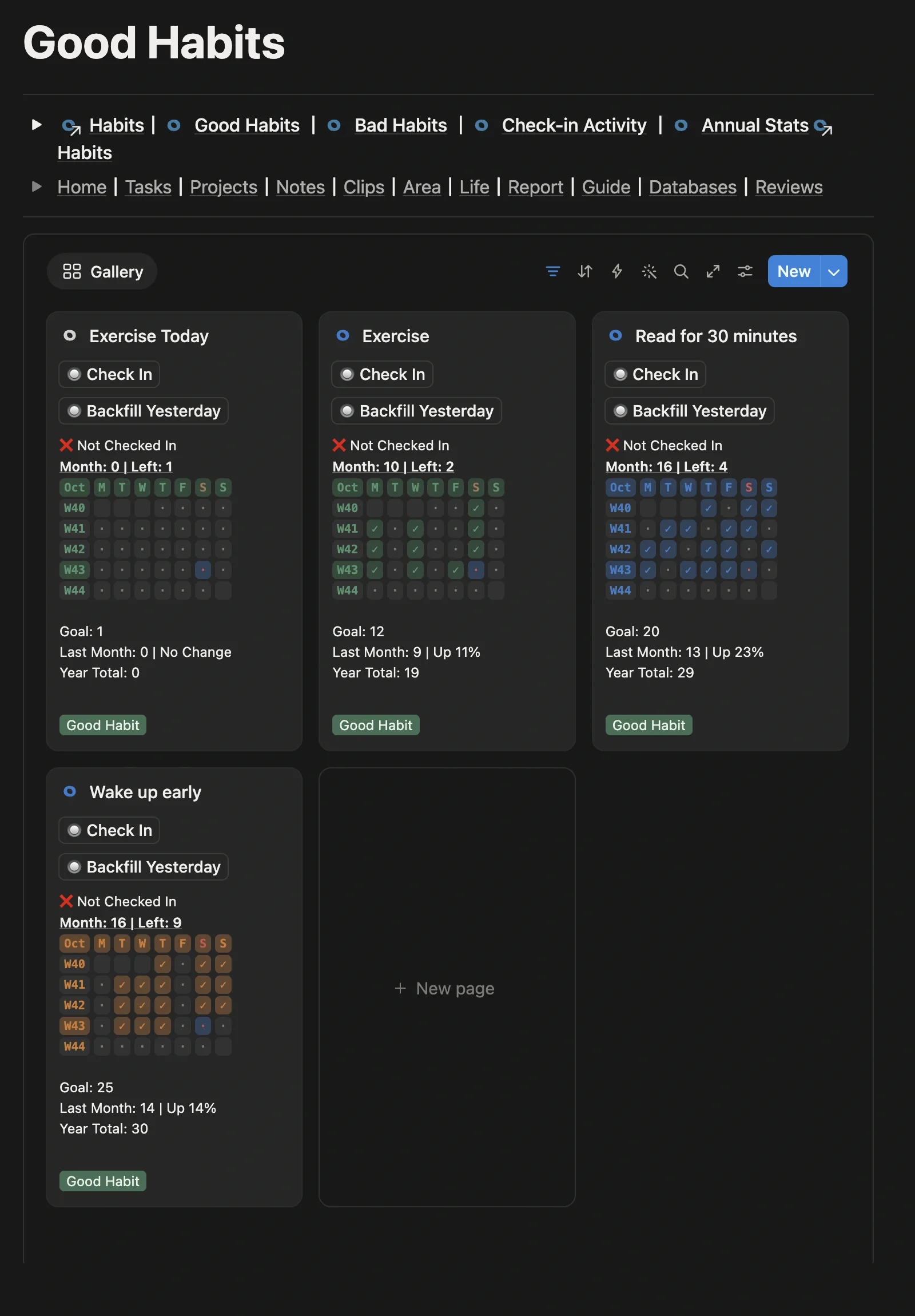The image size is (915, 1316).
Task: Click ring icon before Good Habits link
Action: (174, 125)
